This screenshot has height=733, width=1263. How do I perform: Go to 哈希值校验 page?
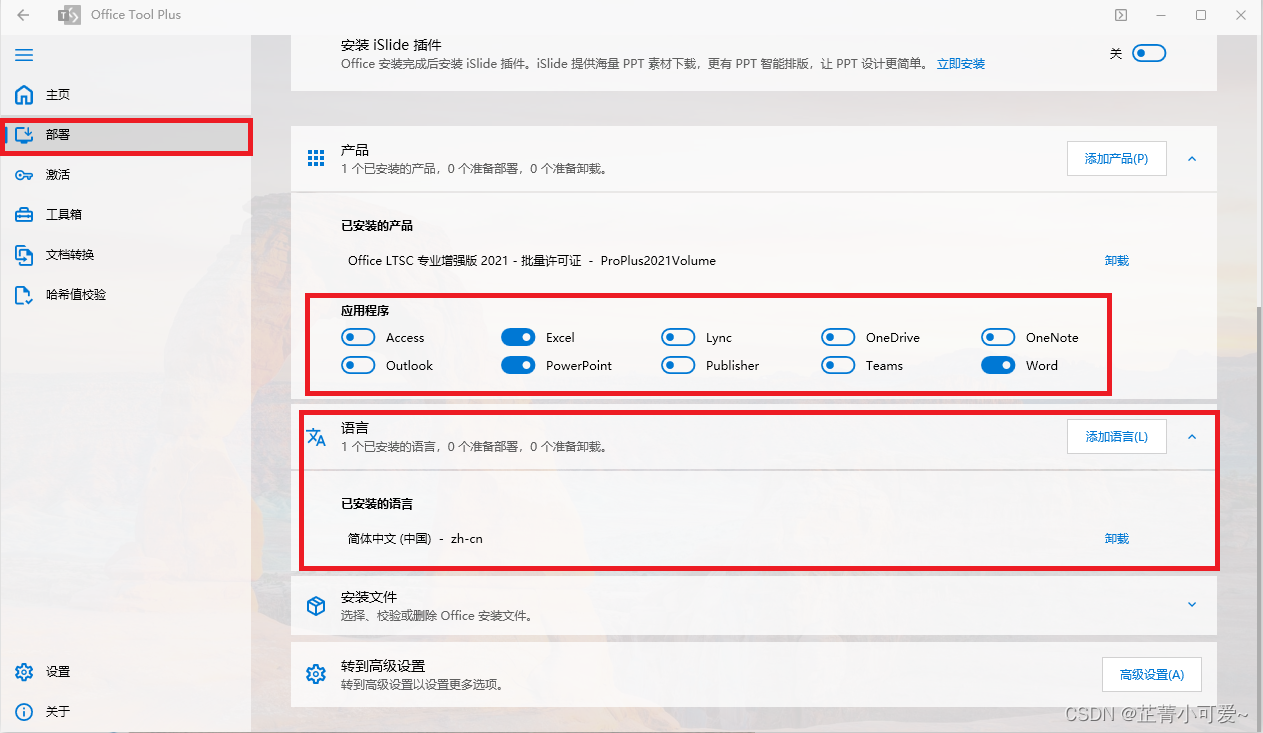125,295
